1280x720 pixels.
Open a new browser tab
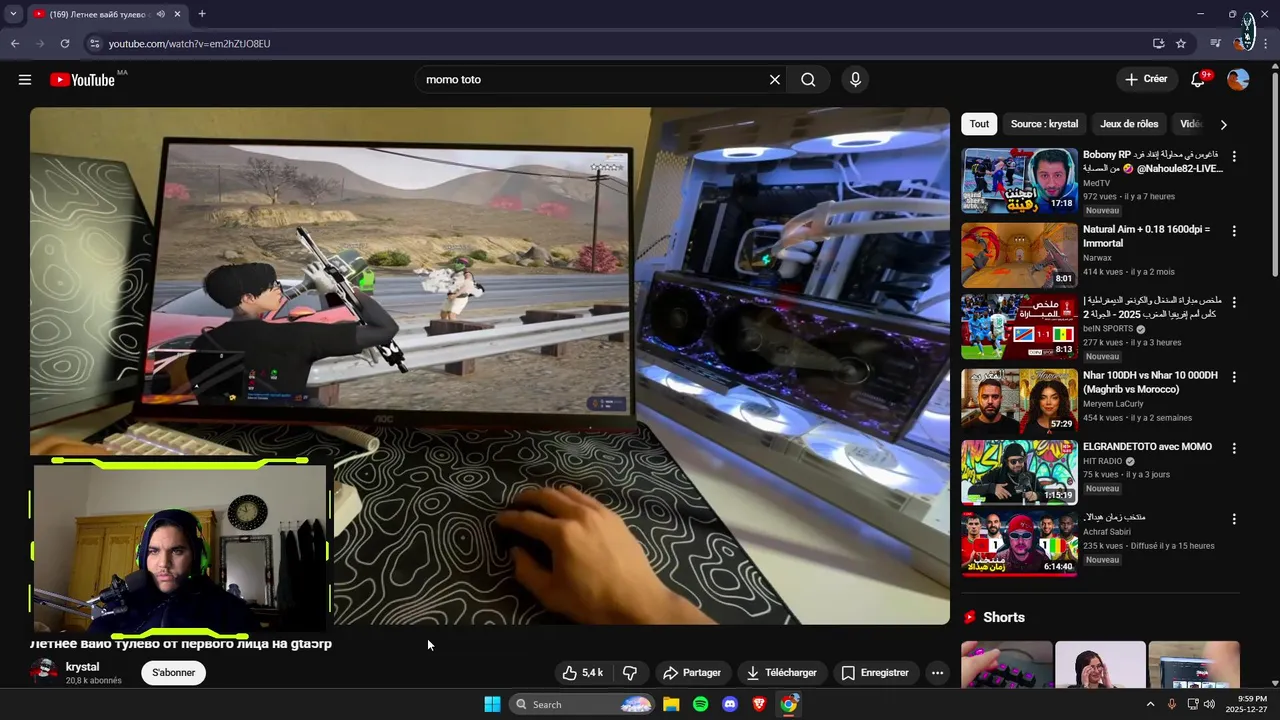202,14
